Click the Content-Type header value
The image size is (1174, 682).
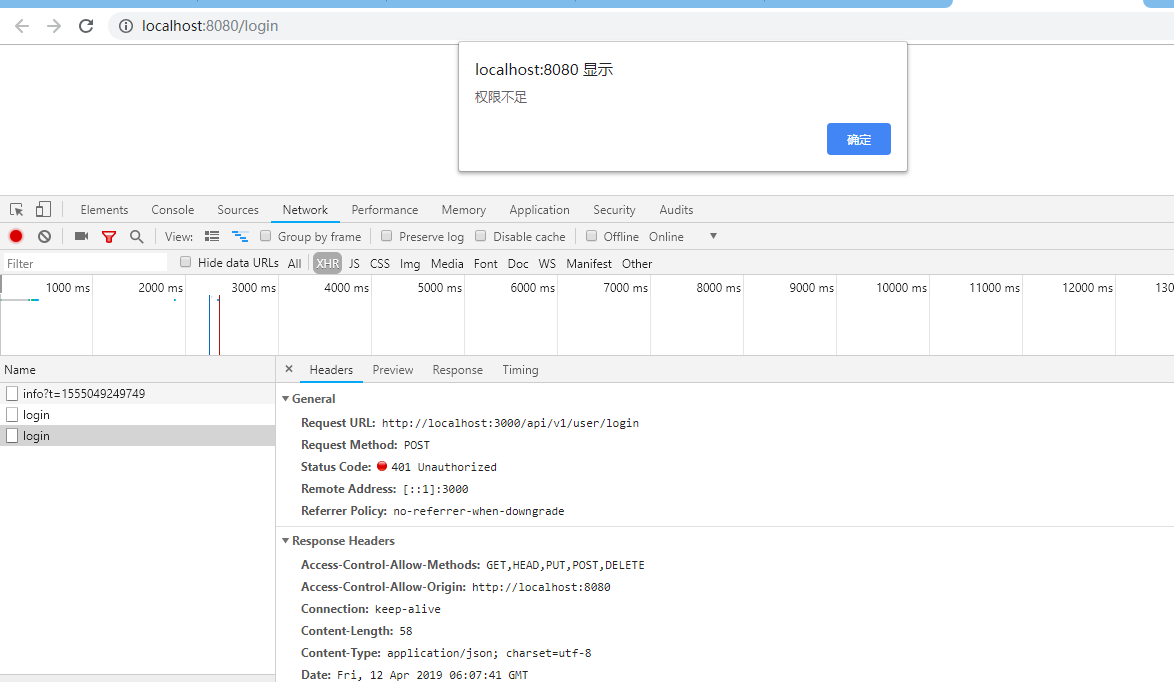tap(489, 653)
